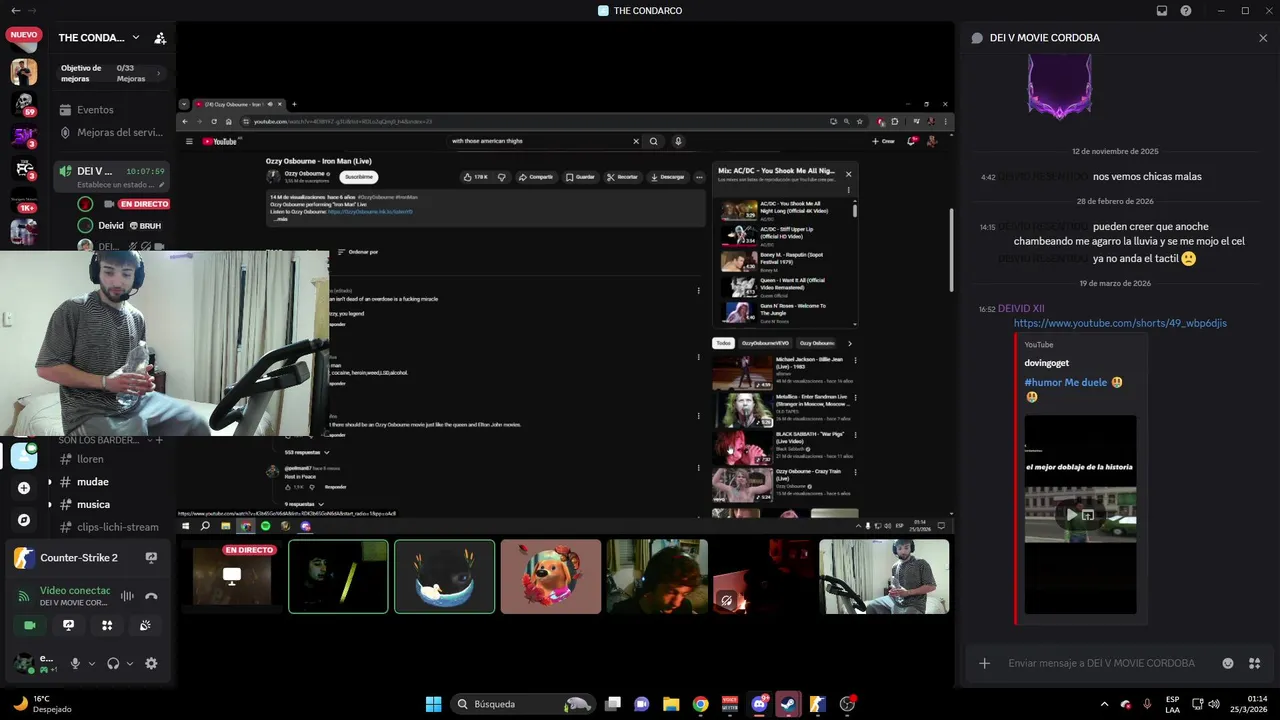Screen dimensions: 1280x720
Task: Select the black cat avatar participant tile
Action: [x=444, y=576]
